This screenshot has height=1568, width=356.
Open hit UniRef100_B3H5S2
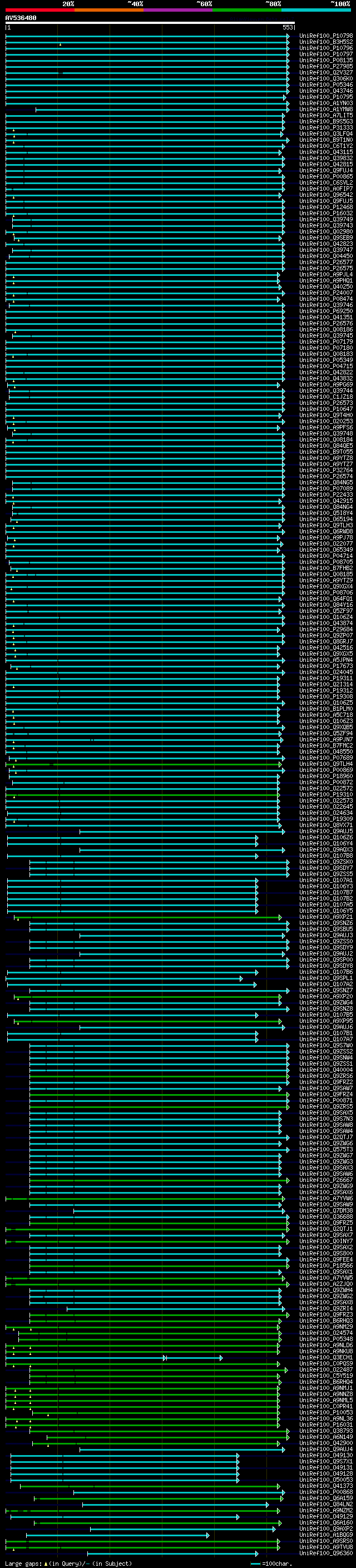326,42
